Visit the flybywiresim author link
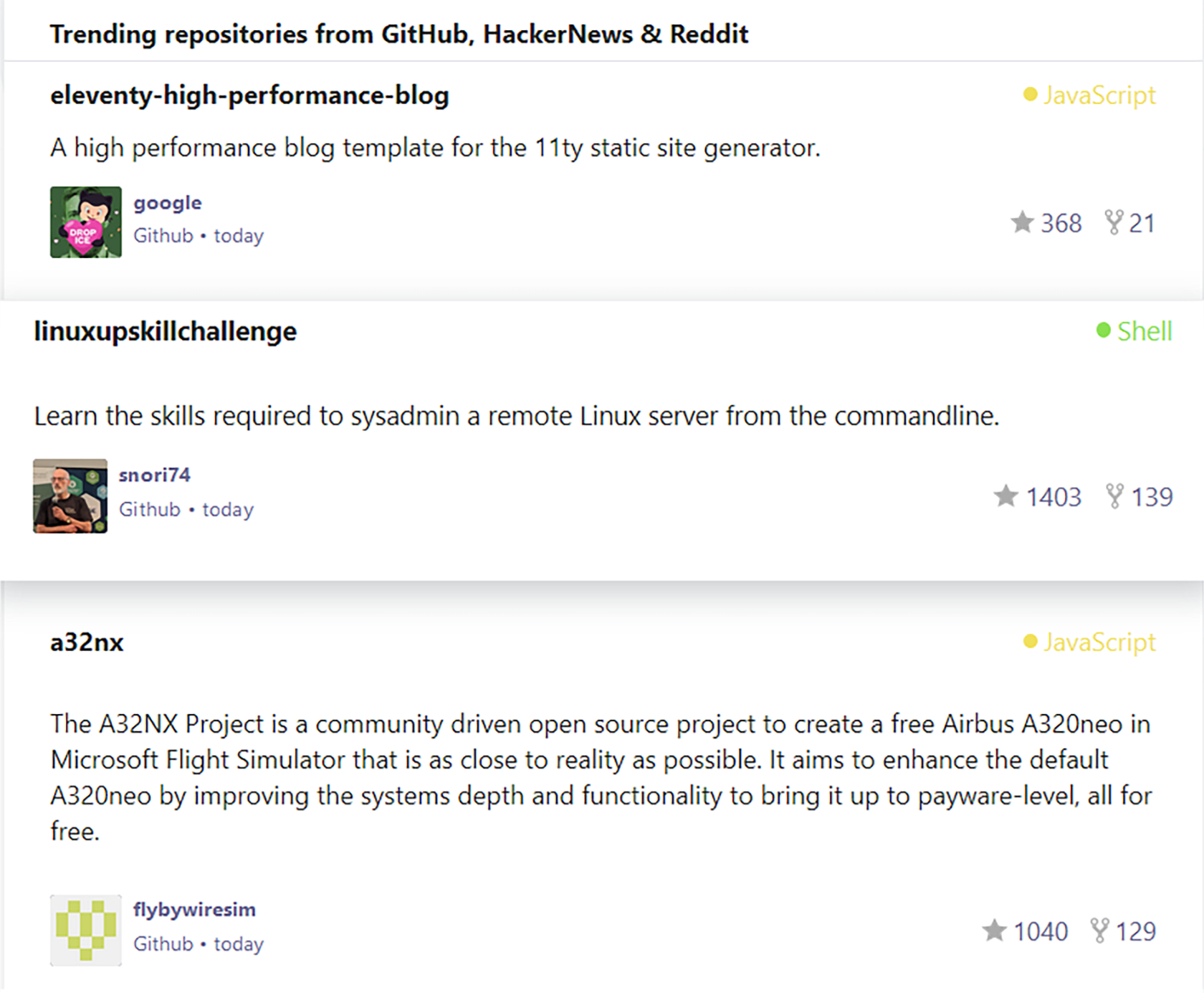 (194, 910)
